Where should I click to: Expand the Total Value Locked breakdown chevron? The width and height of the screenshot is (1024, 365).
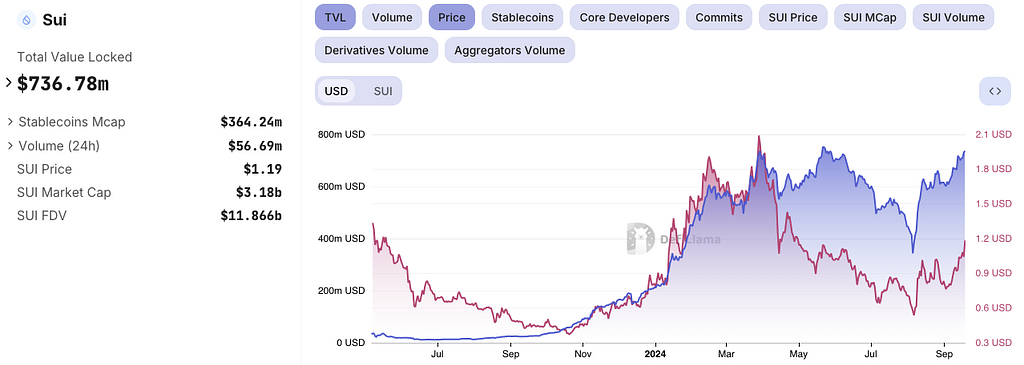point(8,83)
